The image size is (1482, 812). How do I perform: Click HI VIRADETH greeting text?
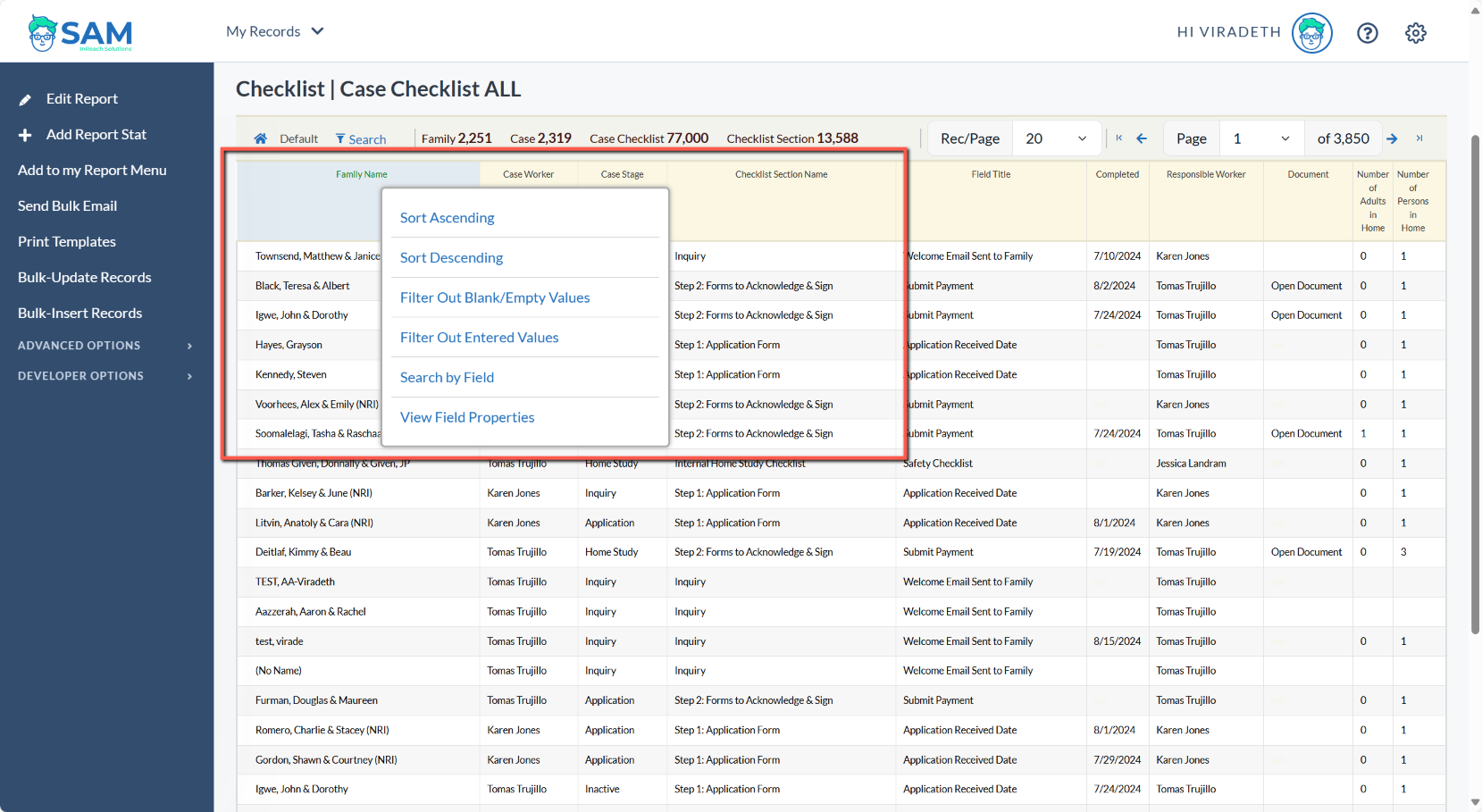(1228, 32)
